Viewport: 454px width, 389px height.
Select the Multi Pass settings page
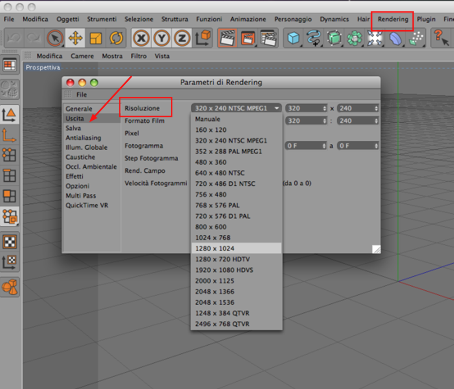(x=81, y=196)
